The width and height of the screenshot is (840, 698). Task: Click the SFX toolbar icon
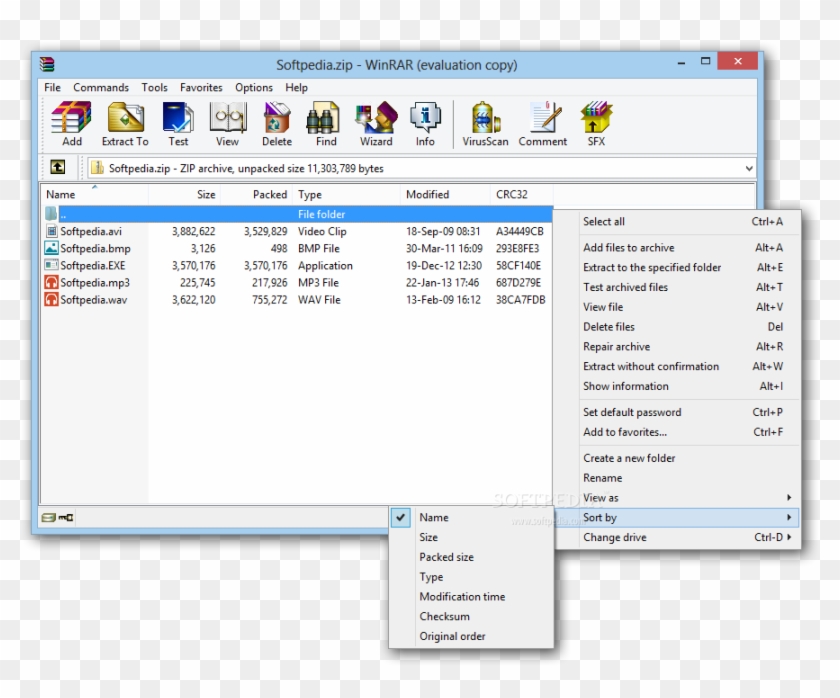[596, 124]
